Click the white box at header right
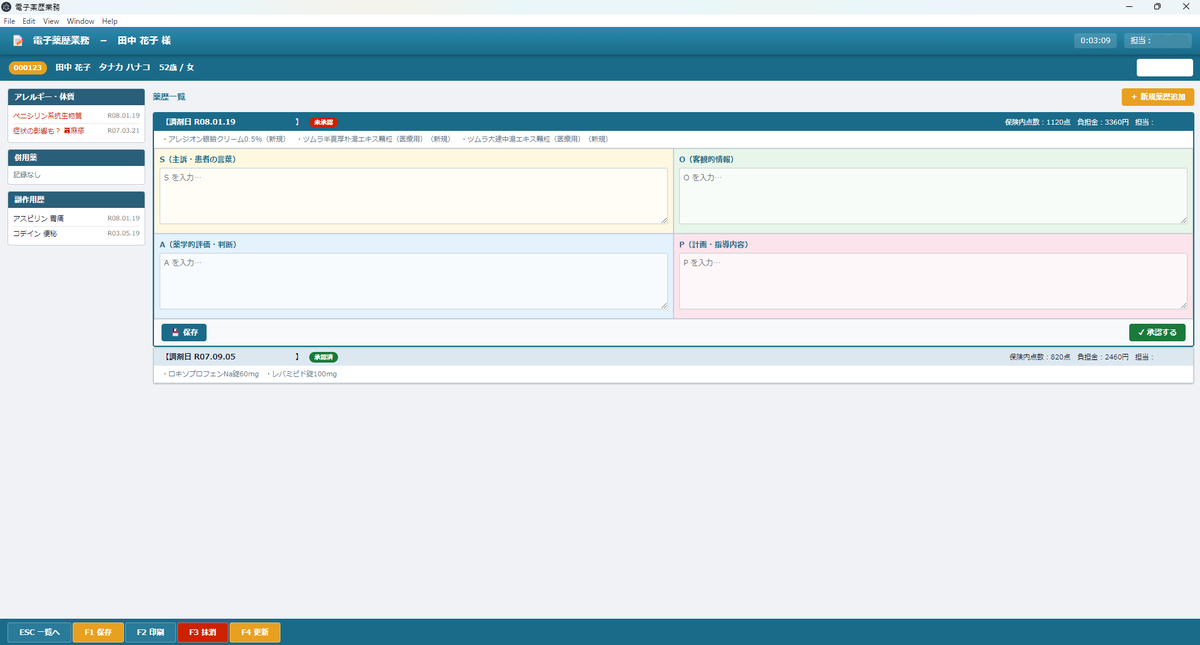Viewport: 1200px width, 645px height. [1165, 68]
